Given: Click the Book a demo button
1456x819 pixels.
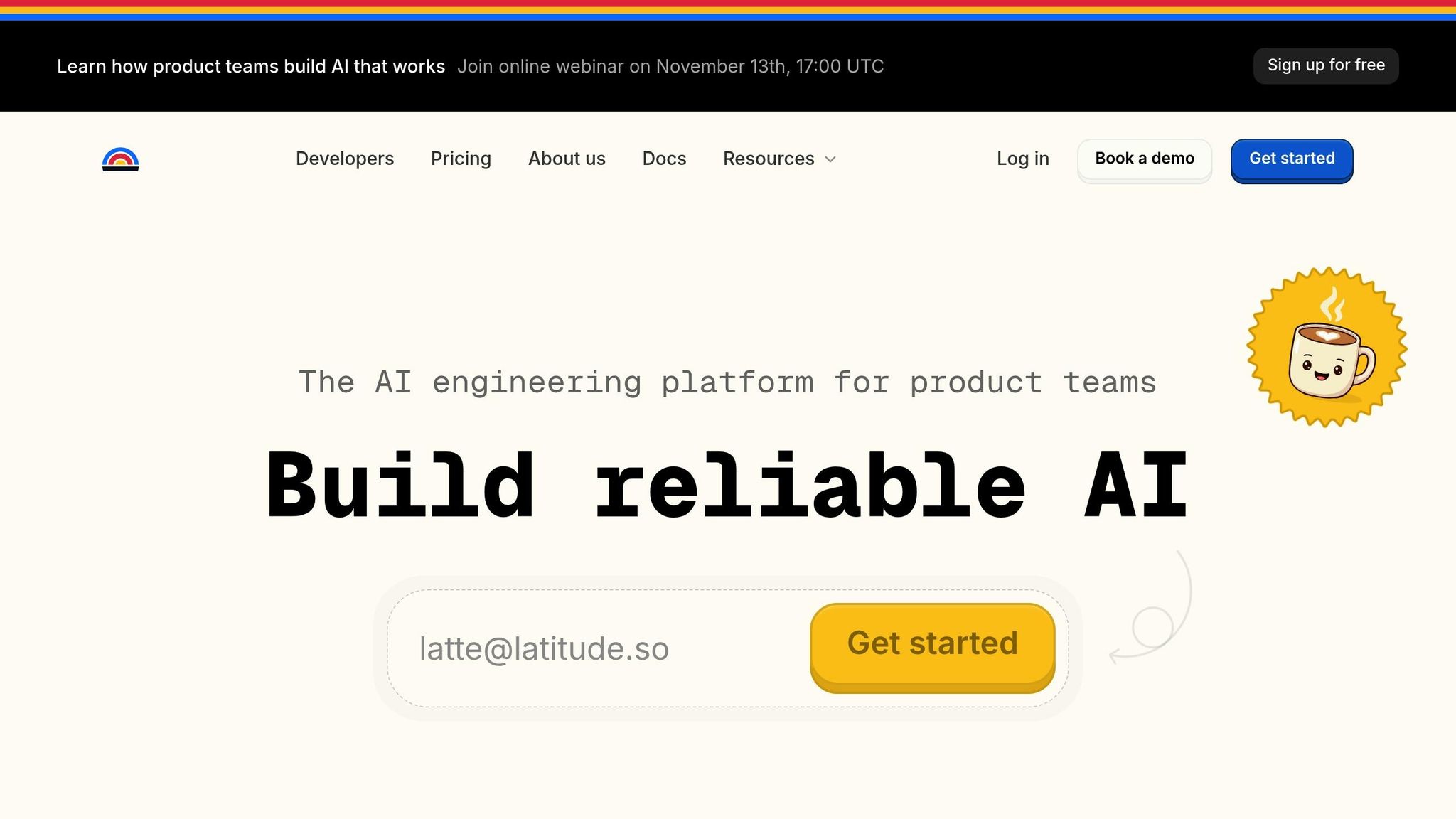Looking at the screenshot, I should point(1145,160).
